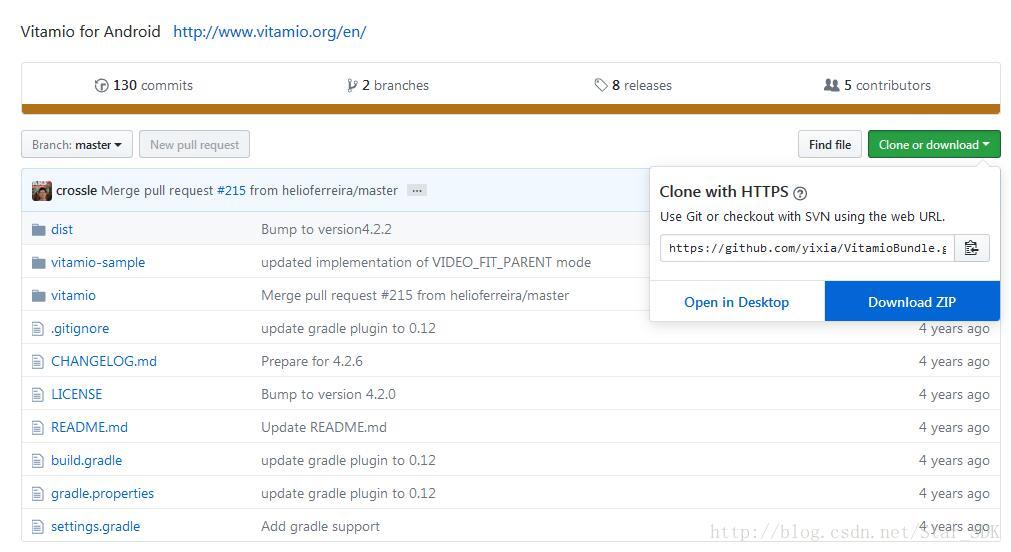Open commit 'Bump to version 4.2.0'
Viewport: 1011px width, 552px height.
328,394
